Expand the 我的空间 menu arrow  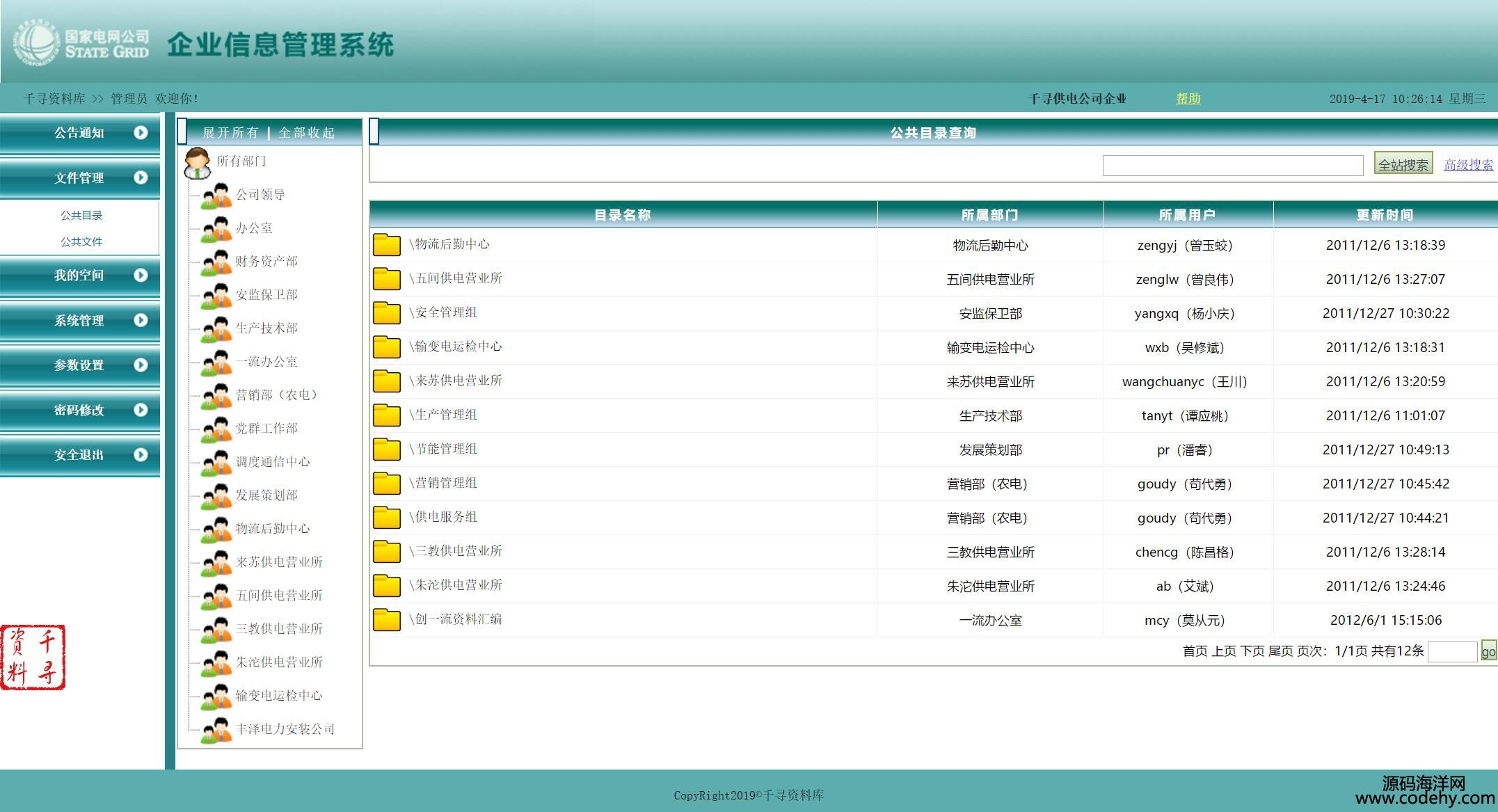pos(141,275)
